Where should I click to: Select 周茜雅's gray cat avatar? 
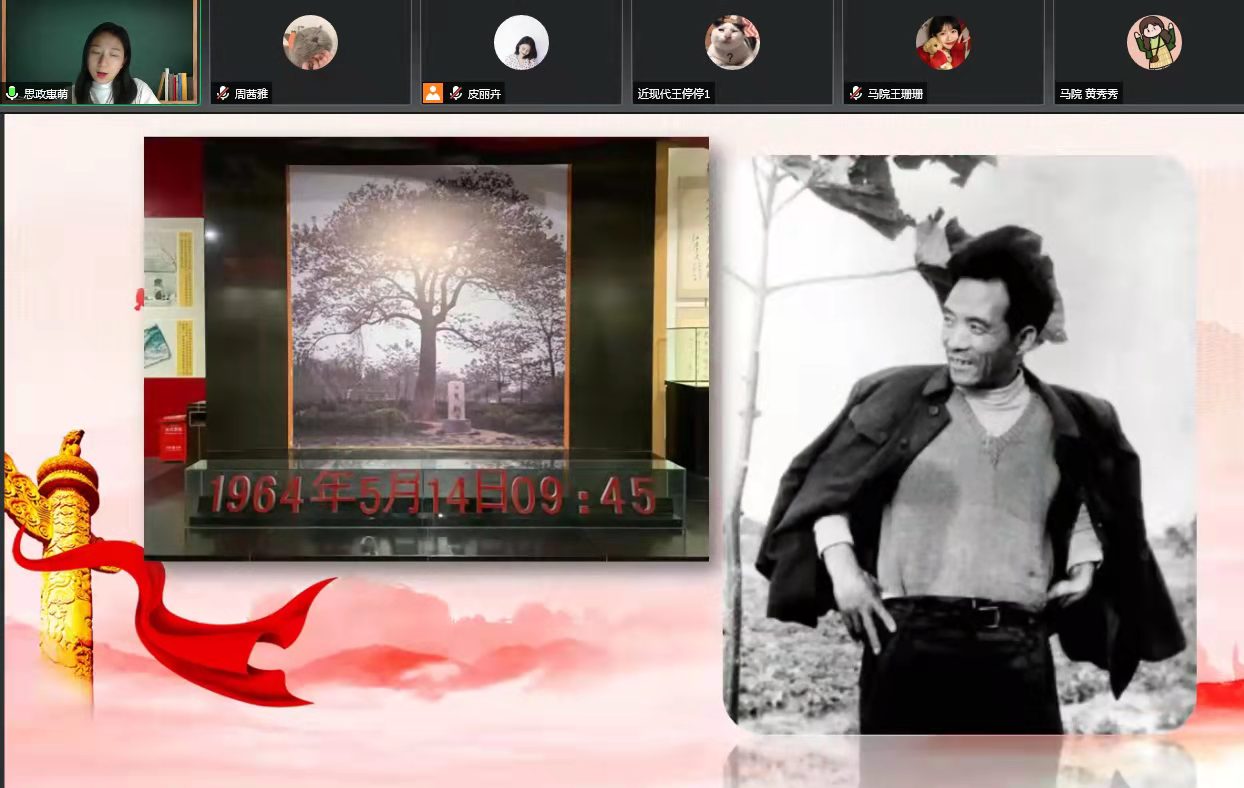coord(310,43)
